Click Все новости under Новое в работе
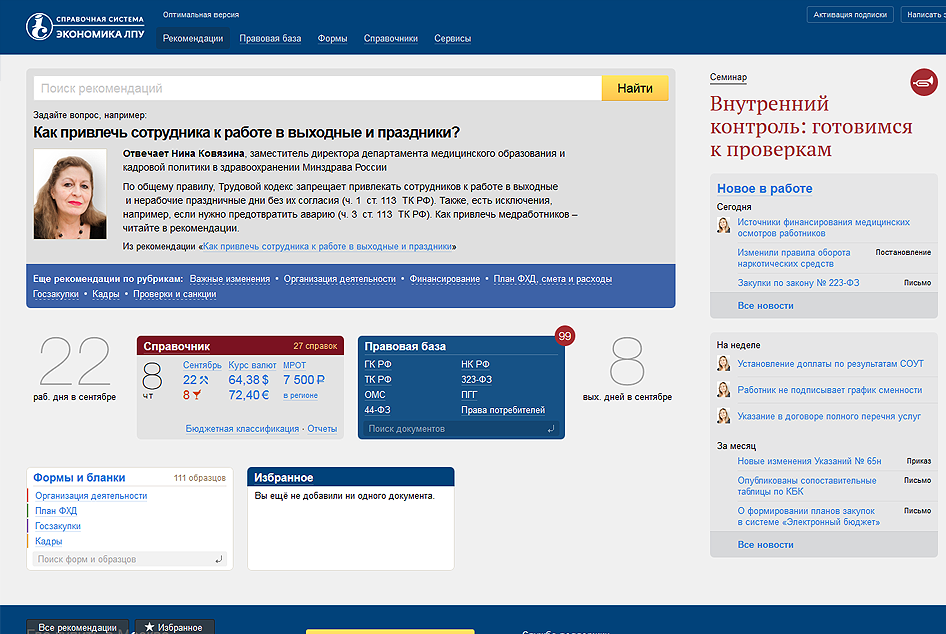 [765, 305]
